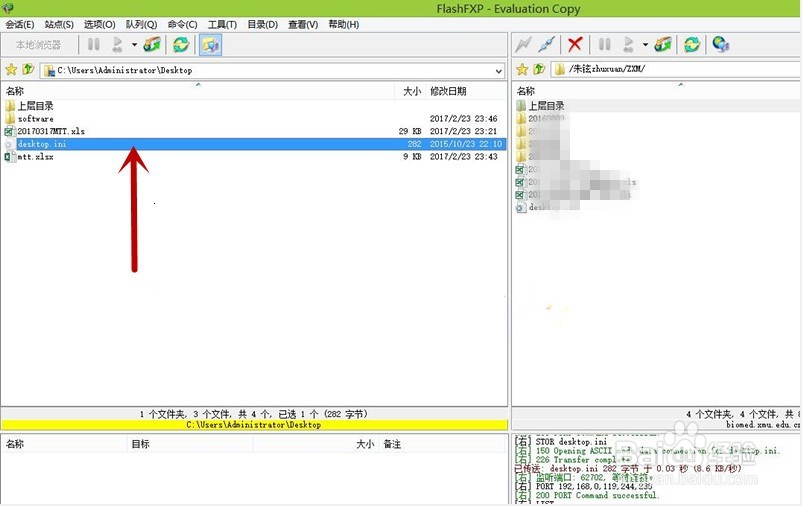Sort local list by 名称 column
The height and width of the screenshot is (506, 802).
pos(198,91)
